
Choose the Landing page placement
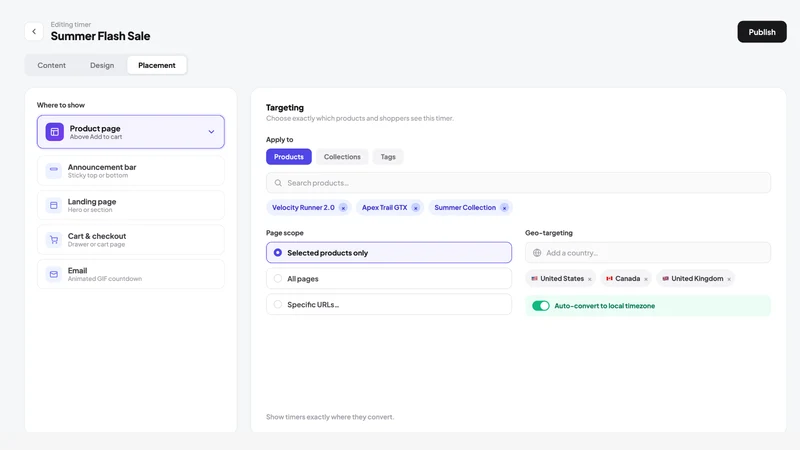pos(131,205)
